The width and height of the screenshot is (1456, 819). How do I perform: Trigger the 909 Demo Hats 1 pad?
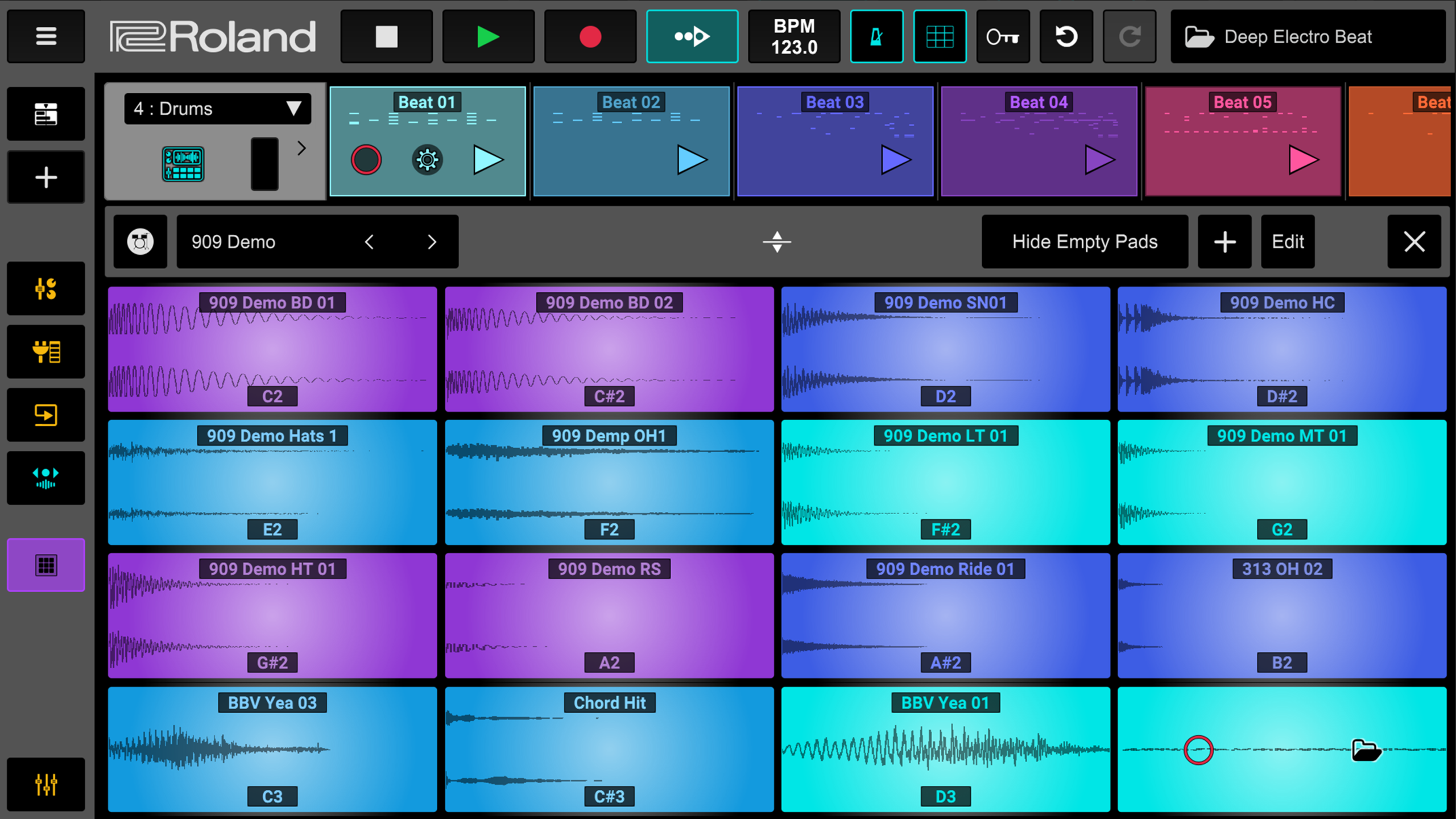[x=272, y=482]
